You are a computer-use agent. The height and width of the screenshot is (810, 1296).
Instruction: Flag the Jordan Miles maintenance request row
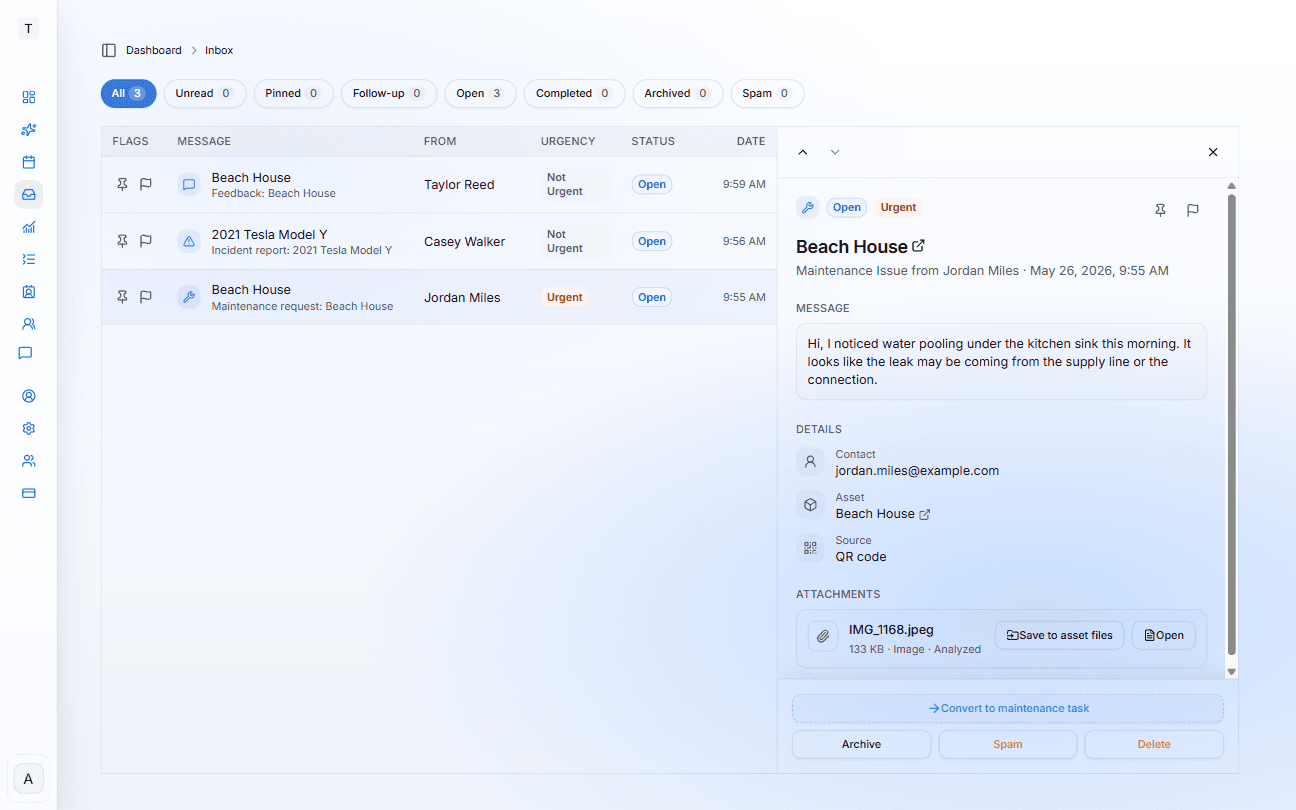(x=146, y=297)
